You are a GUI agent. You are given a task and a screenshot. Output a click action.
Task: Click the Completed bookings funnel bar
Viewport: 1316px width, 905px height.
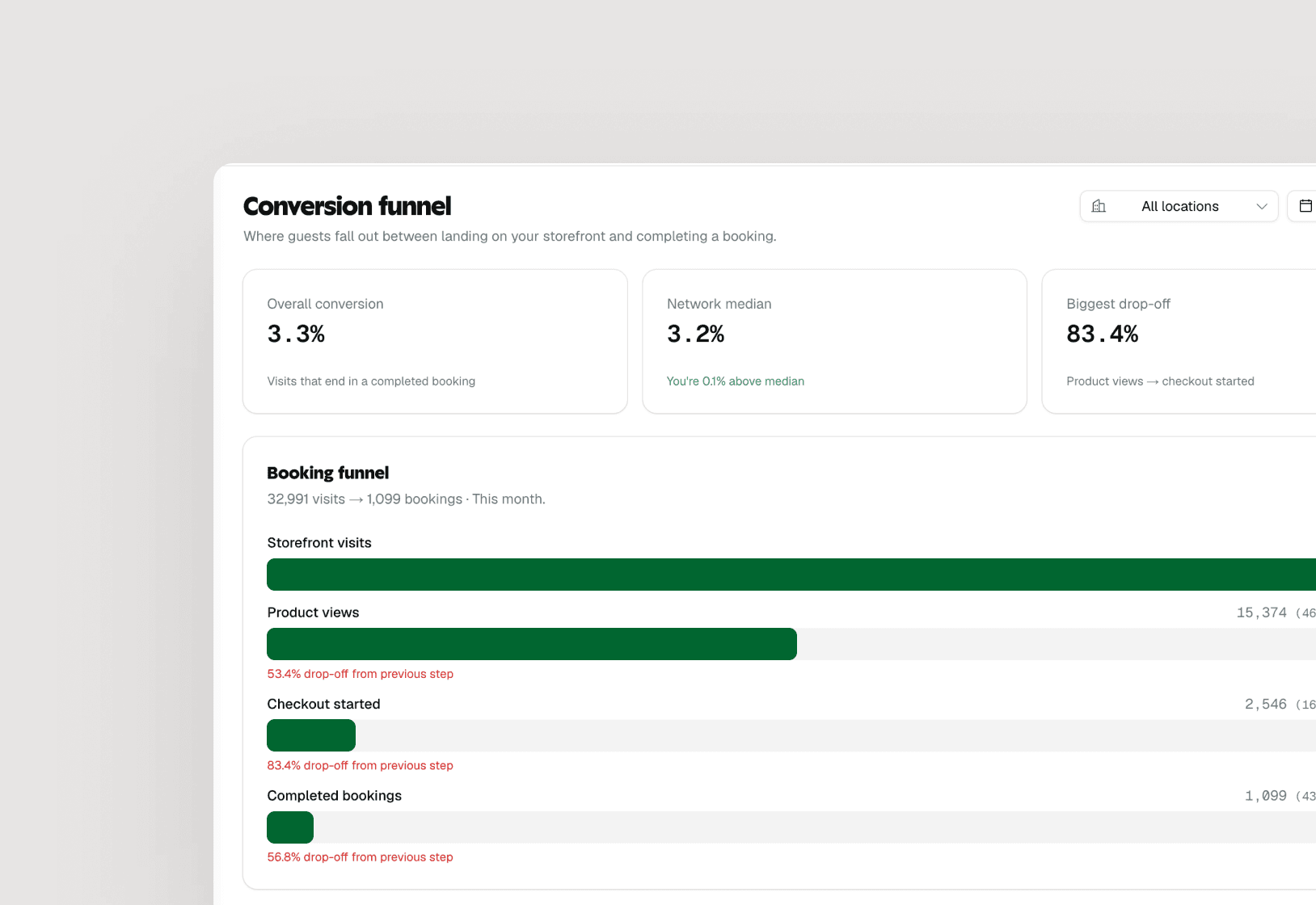290,827
